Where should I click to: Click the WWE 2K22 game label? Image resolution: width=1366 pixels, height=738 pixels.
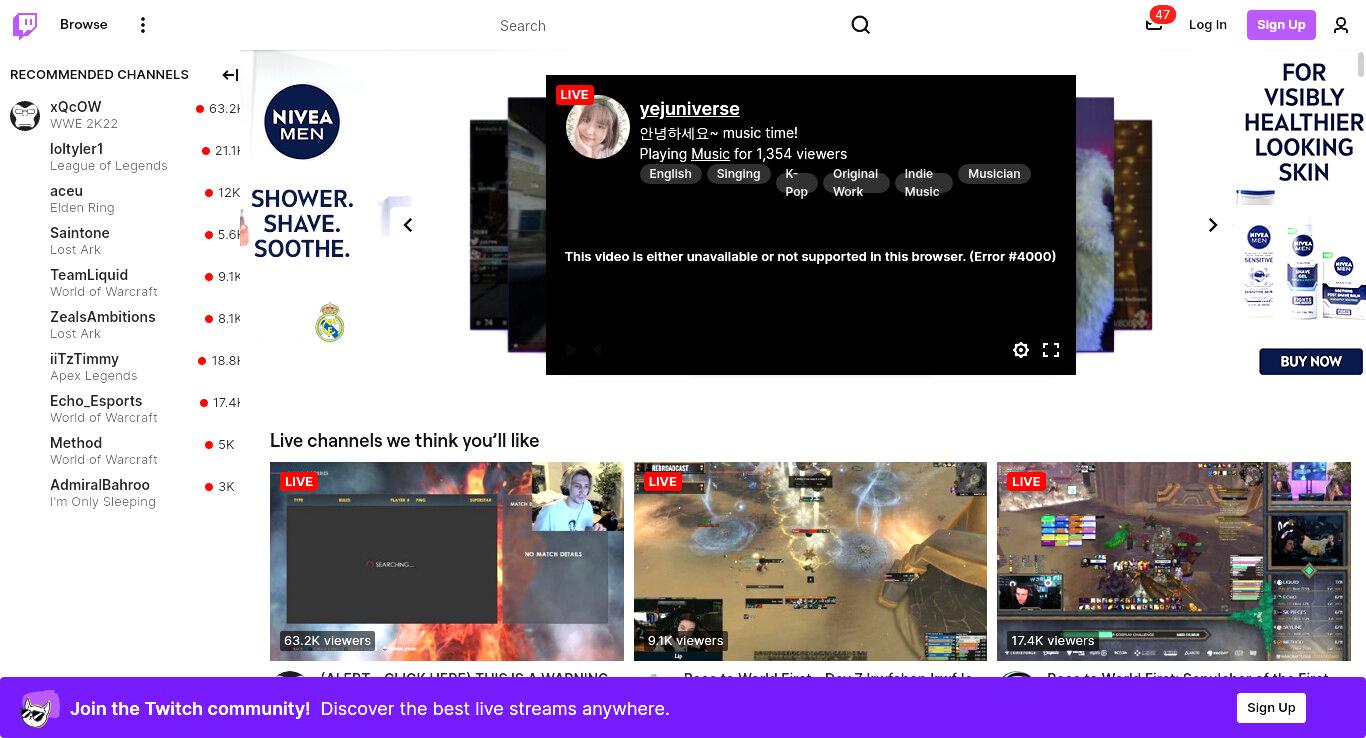click(84, 124)
